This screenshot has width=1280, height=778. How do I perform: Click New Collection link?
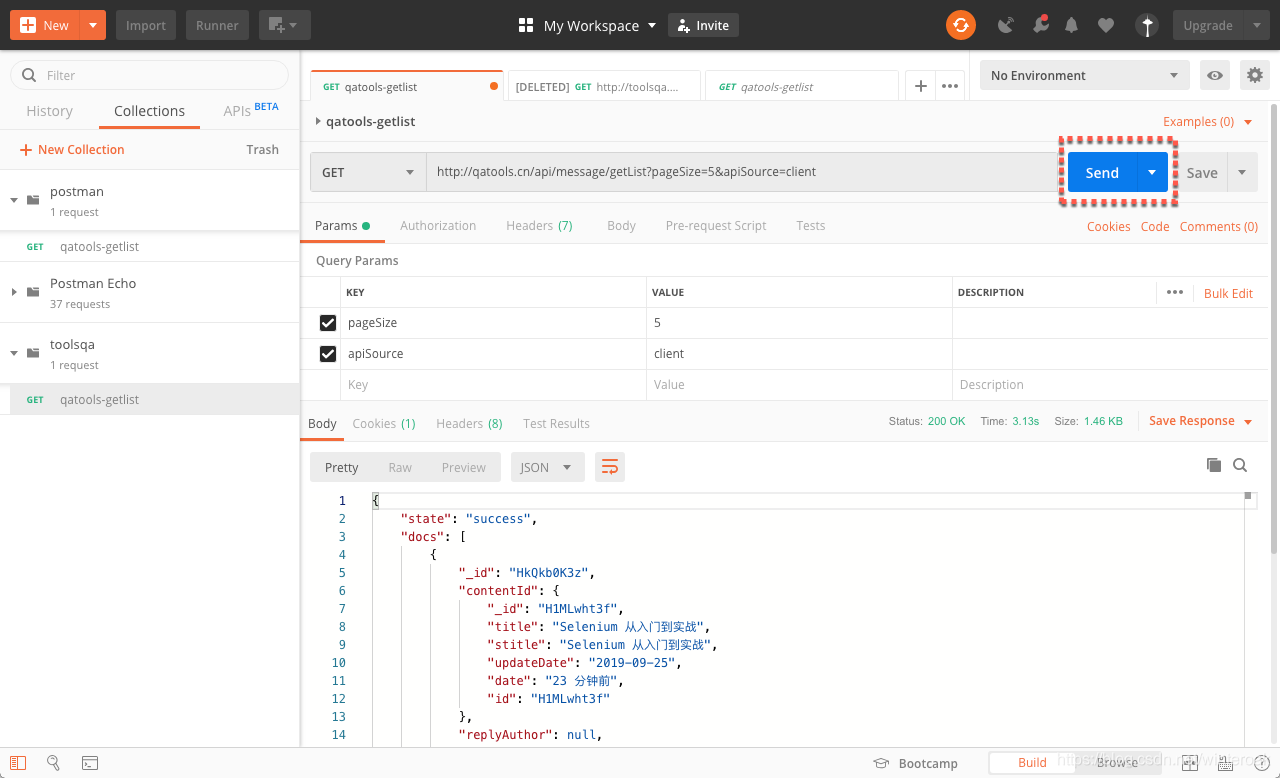(72, 149)
